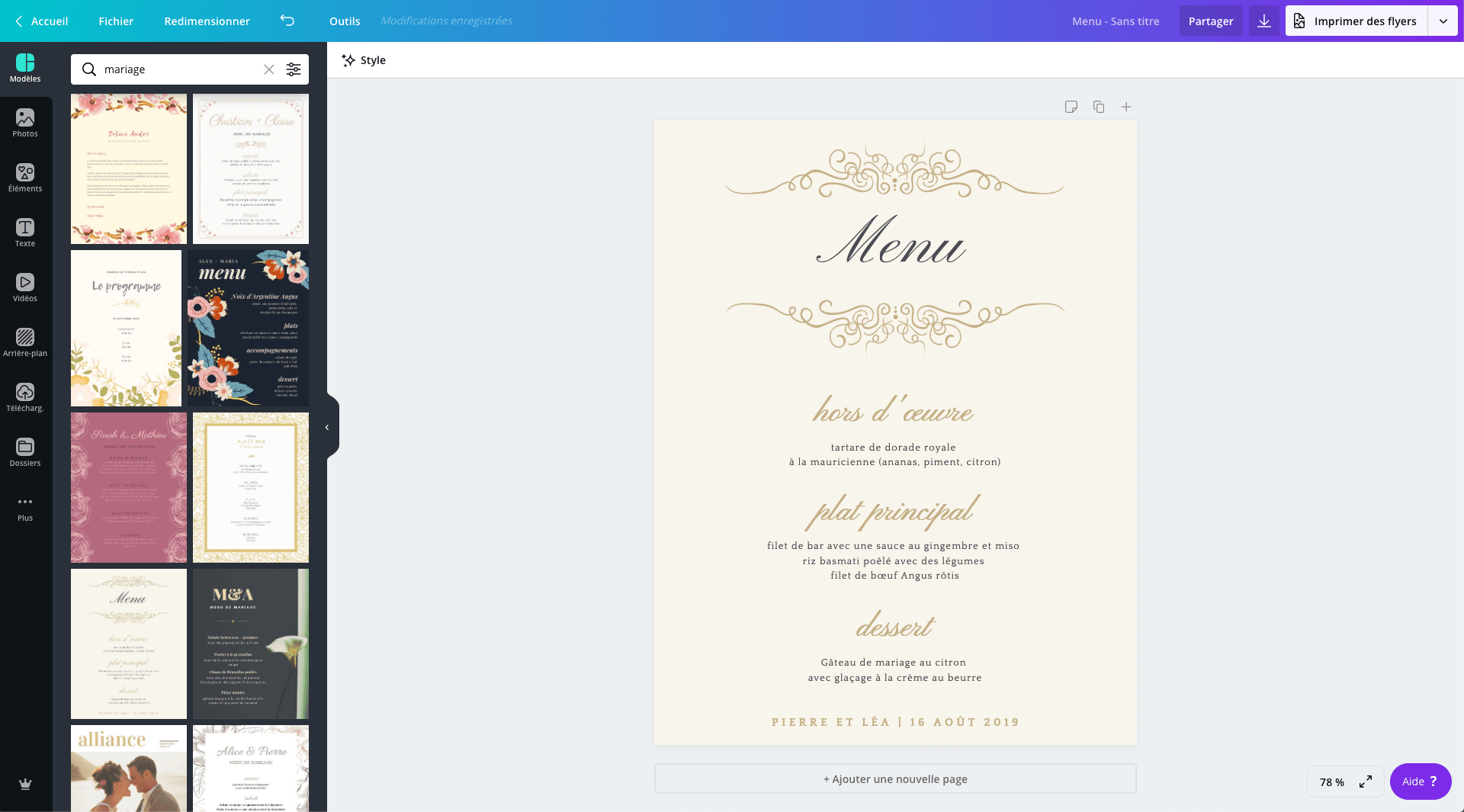This screenshot has width=1464, height=812.
Task: Expand the print options dropdown arrow
Action: click(1443, 21)
